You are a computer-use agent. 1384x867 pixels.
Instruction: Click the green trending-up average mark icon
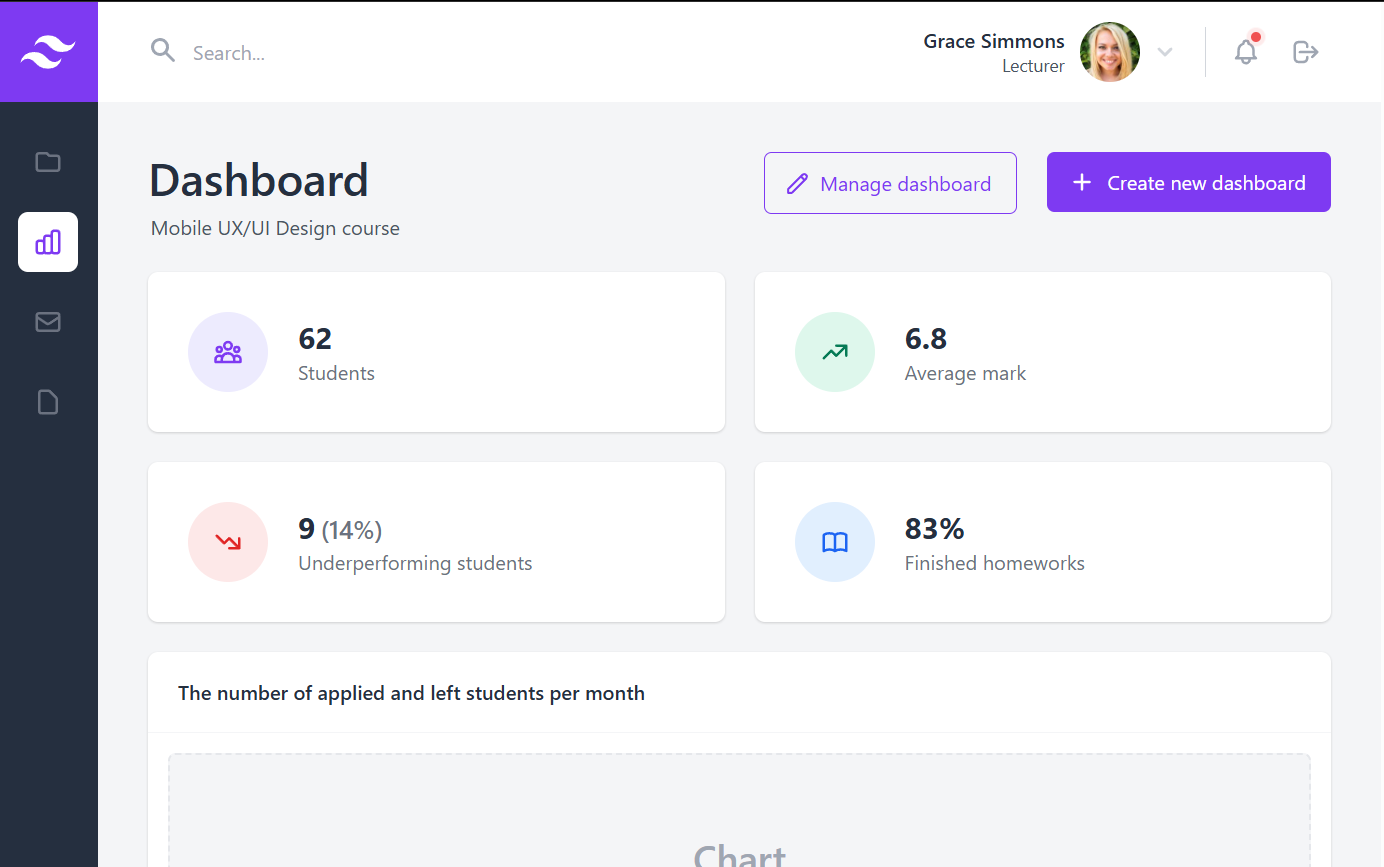pyautogui.click(x=835, y=352)
